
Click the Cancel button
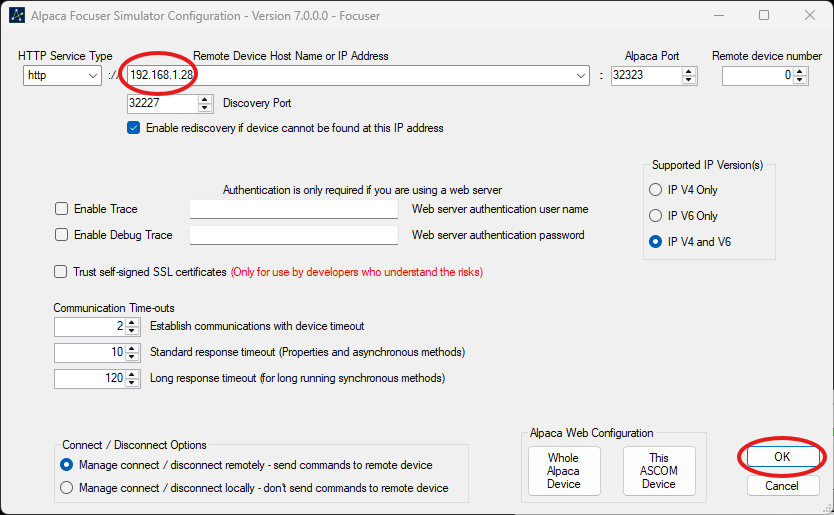pyautogui.click(x=782, y=486)
